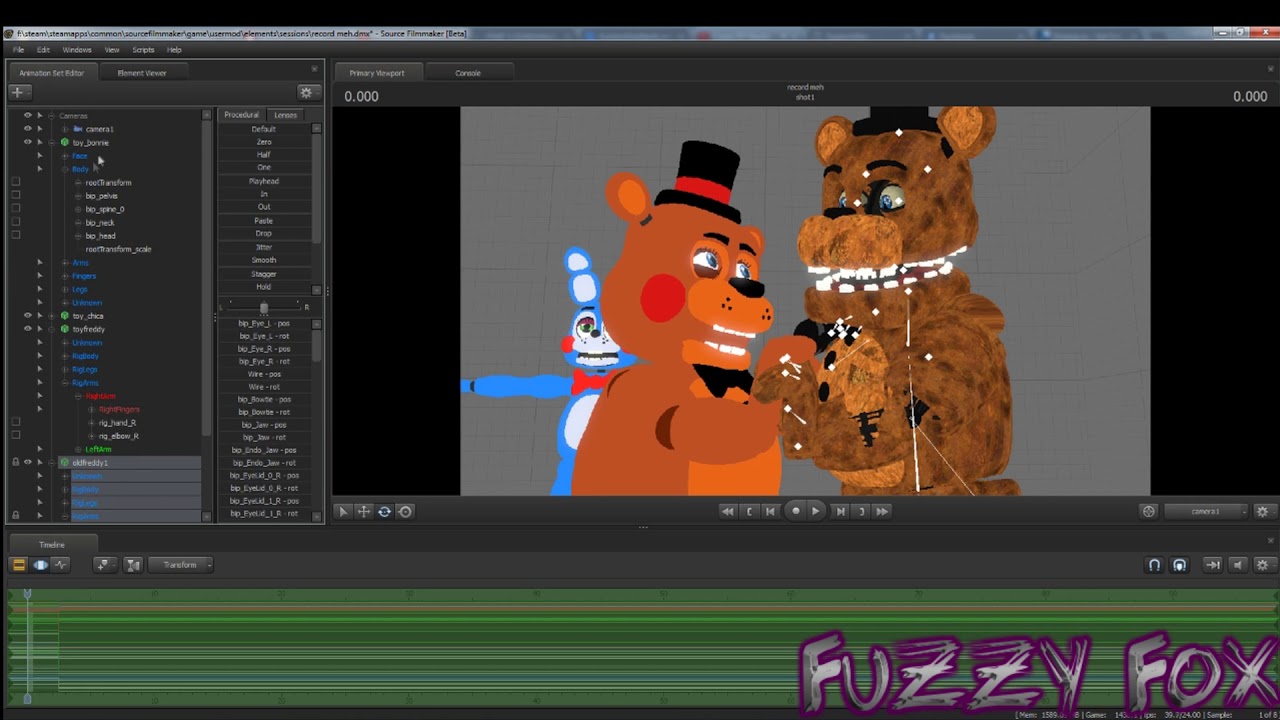Open the File menu
Viewport: 1280px width, 720px height.
pos(18,49)
